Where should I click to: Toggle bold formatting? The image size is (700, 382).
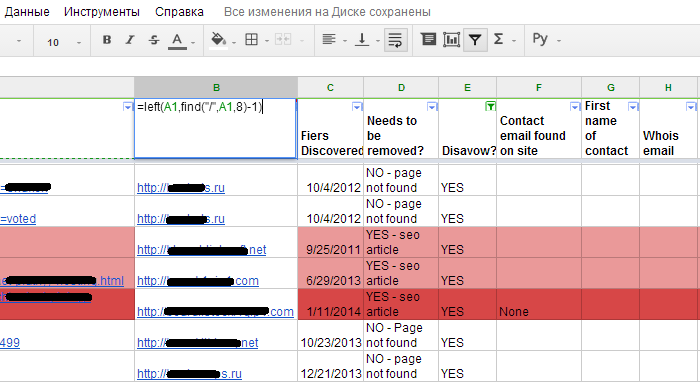[x=107, y=40]
